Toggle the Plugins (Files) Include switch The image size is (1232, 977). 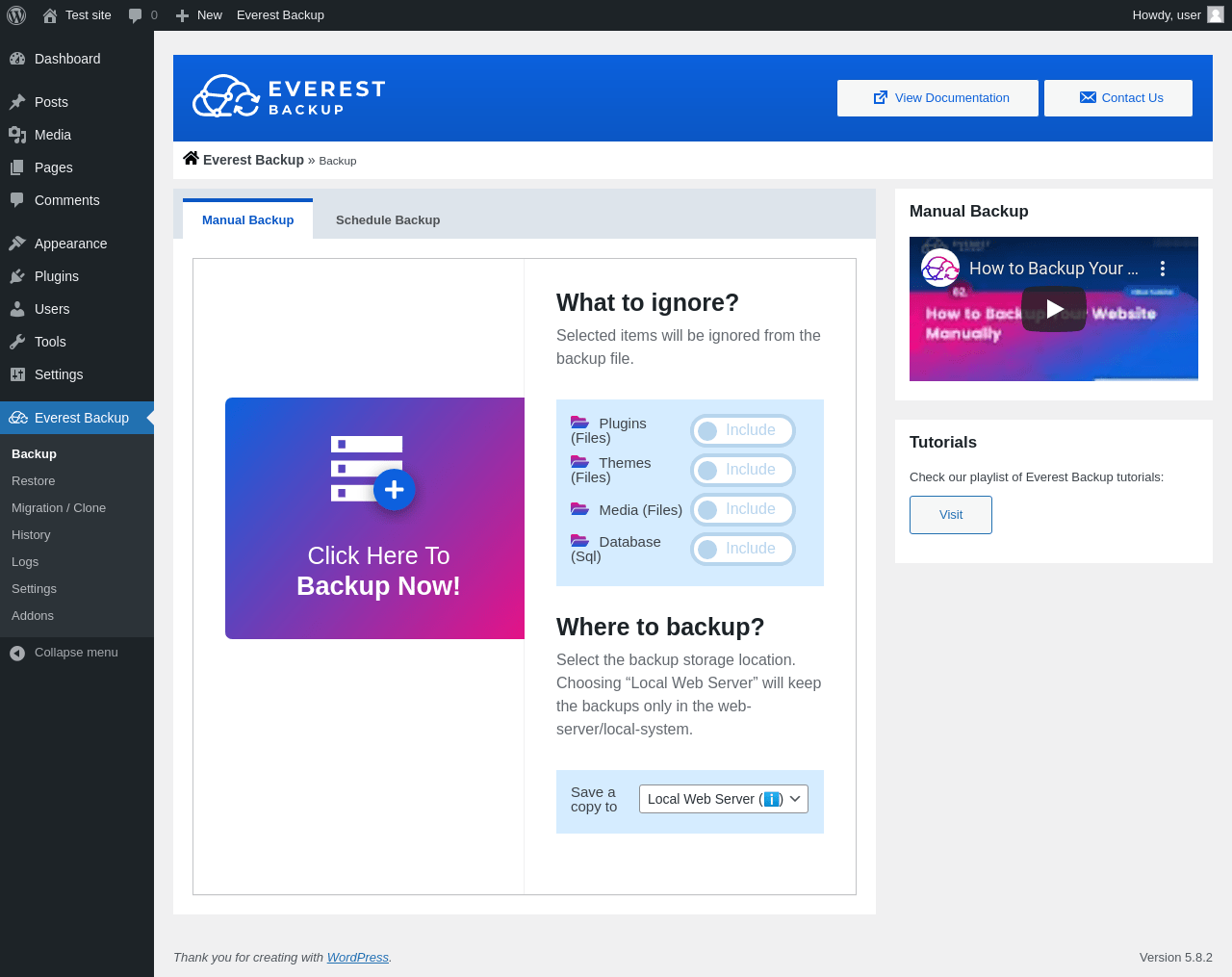click(x=743, y=430)
